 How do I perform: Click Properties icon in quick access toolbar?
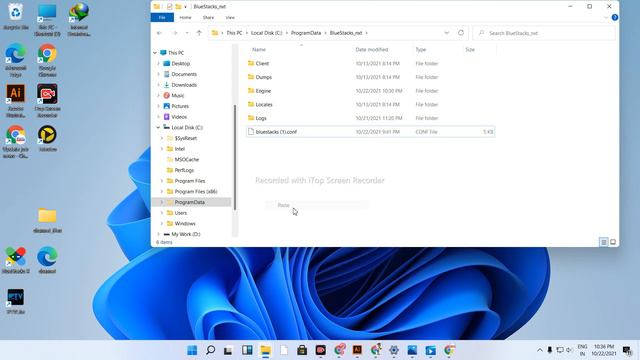(169, 7)
